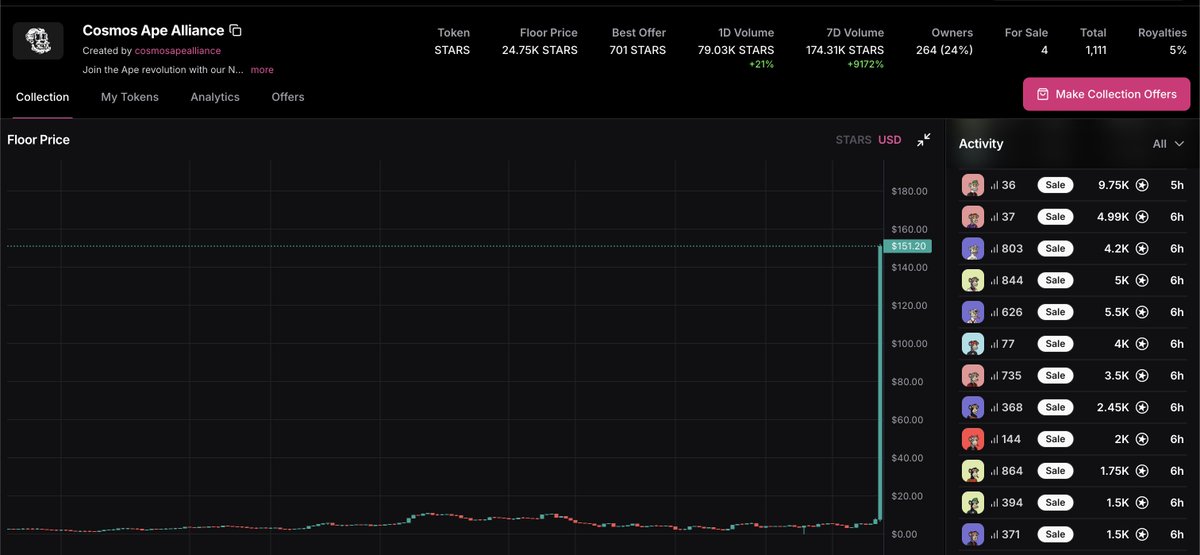Click Make Collection Offers button
Image resolution: width=1200 pixels, height=555 pixels.
1107,94
